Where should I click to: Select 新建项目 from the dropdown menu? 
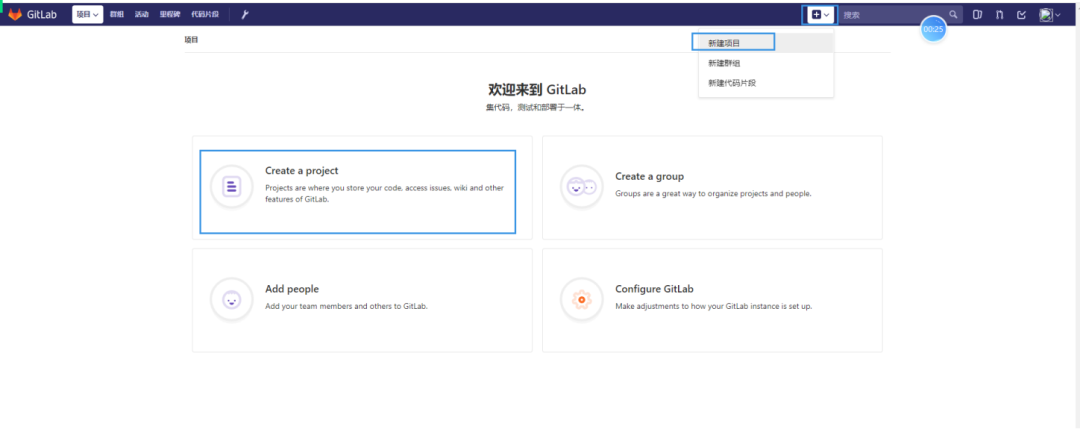tap(766, 43)
